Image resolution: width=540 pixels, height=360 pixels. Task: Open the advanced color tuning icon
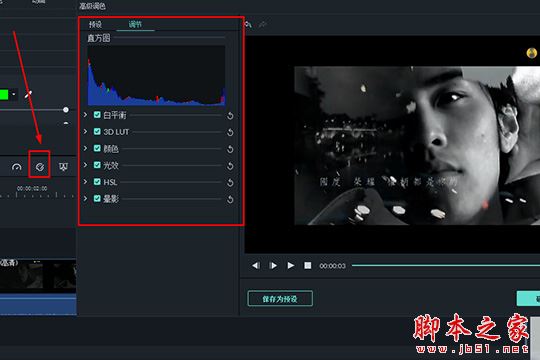(x=40, y=167)
